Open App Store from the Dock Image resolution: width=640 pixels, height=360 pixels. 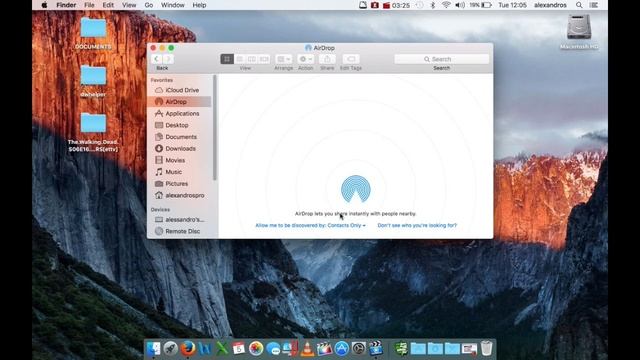342,349
